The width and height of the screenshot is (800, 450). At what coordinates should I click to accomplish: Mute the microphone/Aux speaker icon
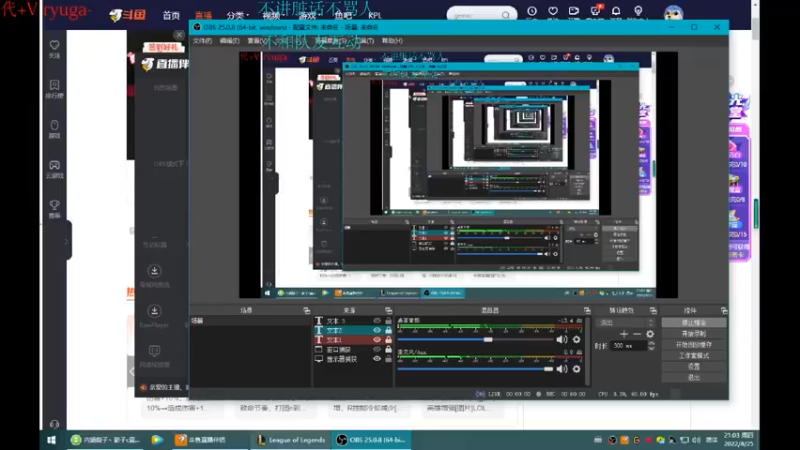[x=562, y=369]
